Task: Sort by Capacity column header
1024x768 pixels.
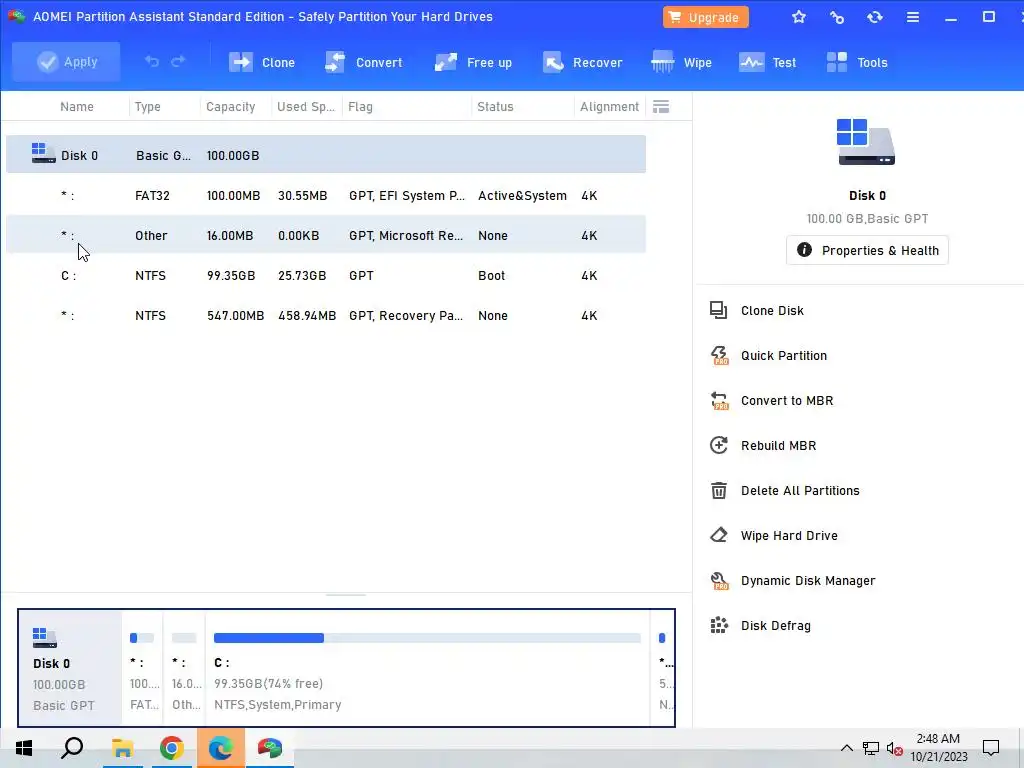Action: coord(231,106)
